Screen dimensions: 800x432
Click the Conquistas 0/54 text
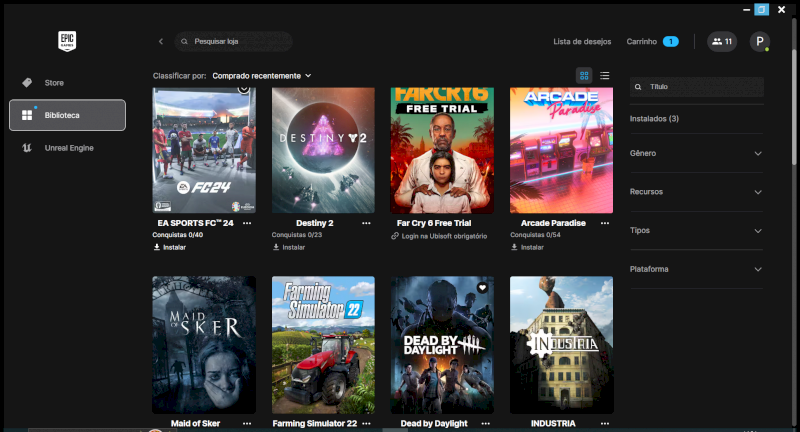point(535,235)
